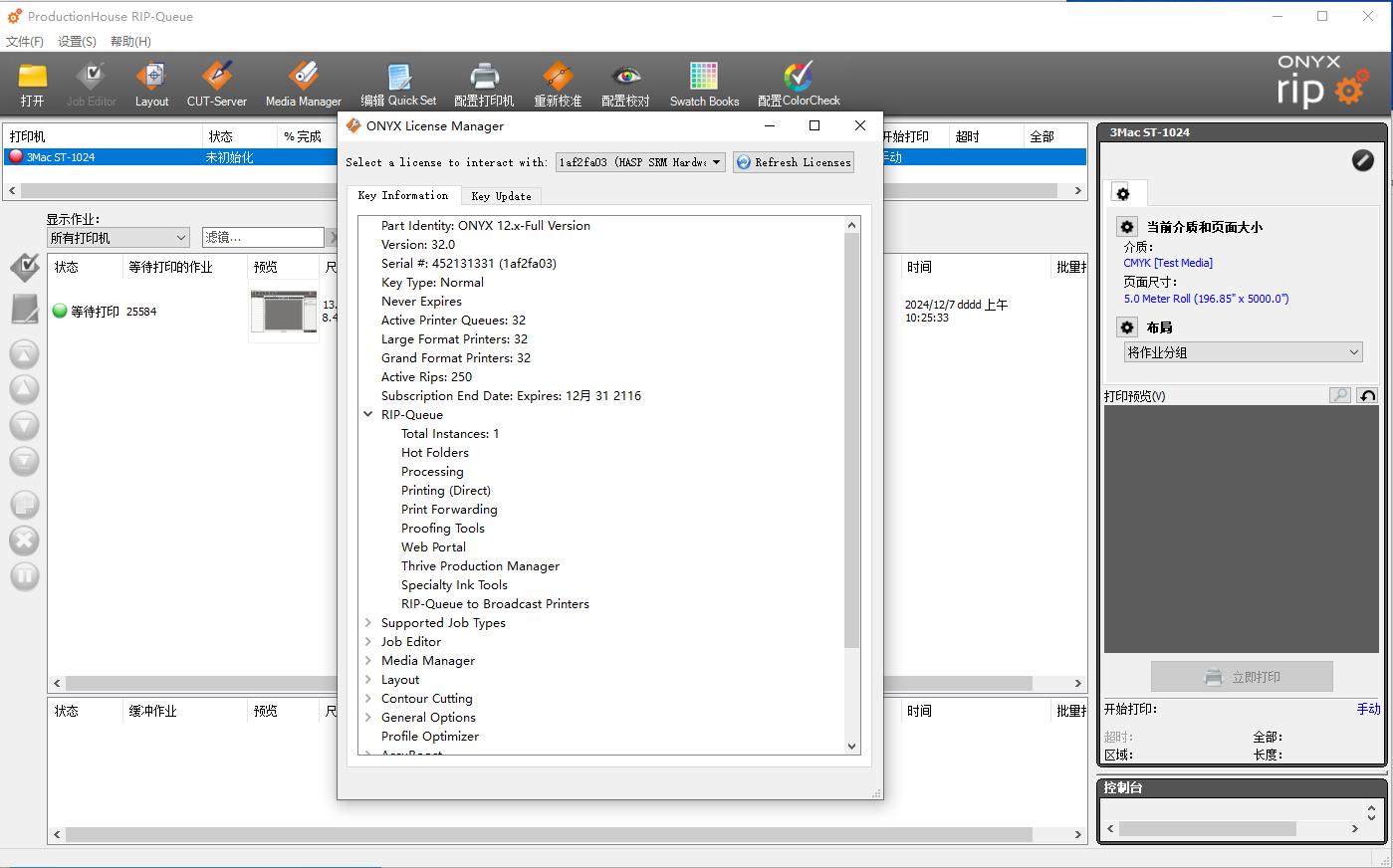This screenshot has height=868, width=1393.
Task: Click the 5.0 Meter Roll page size link
Action: coord(1206,299)
